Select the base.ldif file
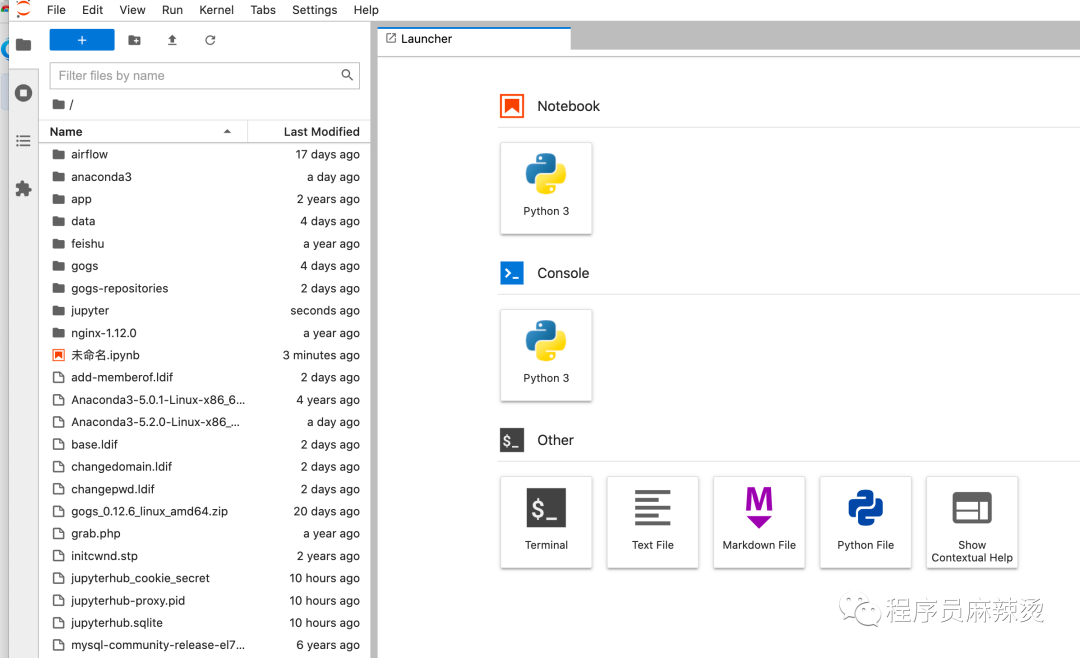1080x658 pixels. (205, 444)
